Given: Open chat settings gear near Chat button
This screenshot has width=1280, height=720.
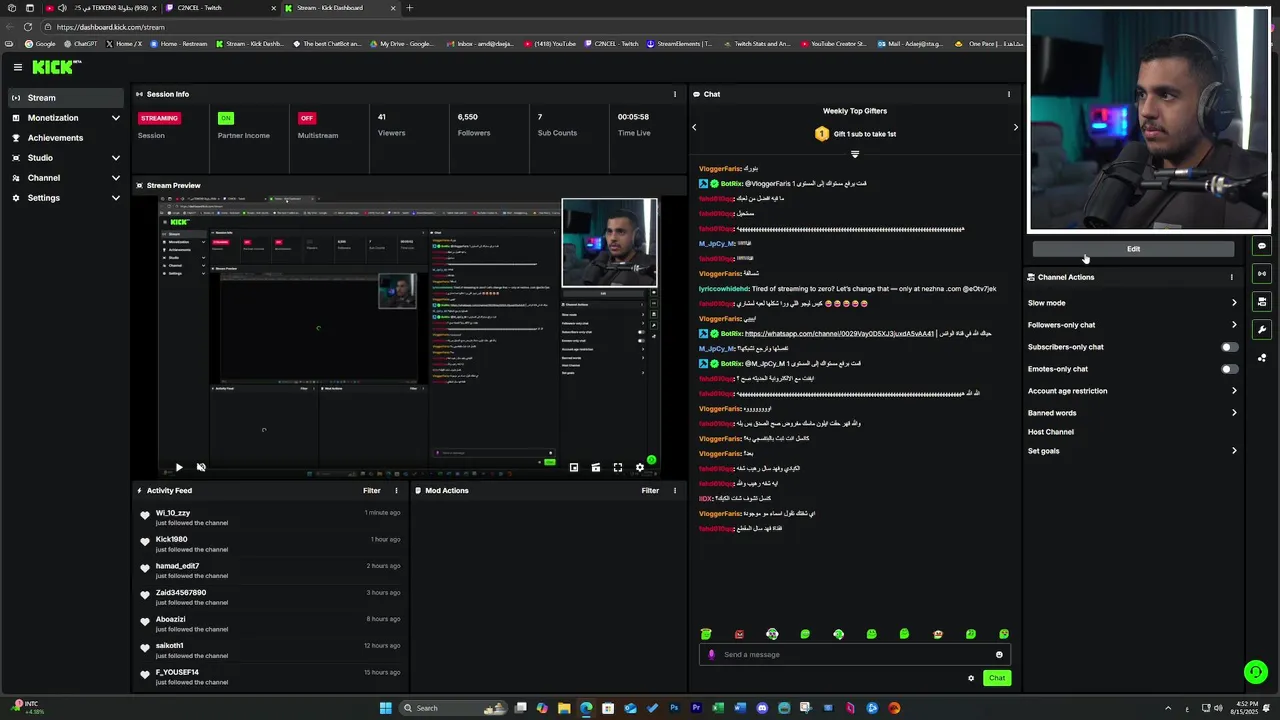Looking at the screenshot, I should click(970, 678).
